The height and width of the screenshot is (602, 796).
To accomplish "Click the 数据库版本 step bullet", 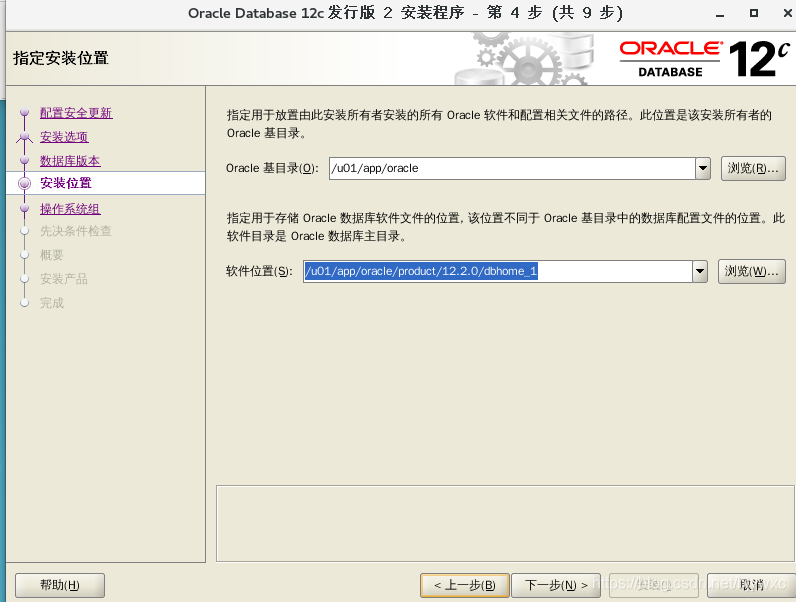I will (24, 160).
